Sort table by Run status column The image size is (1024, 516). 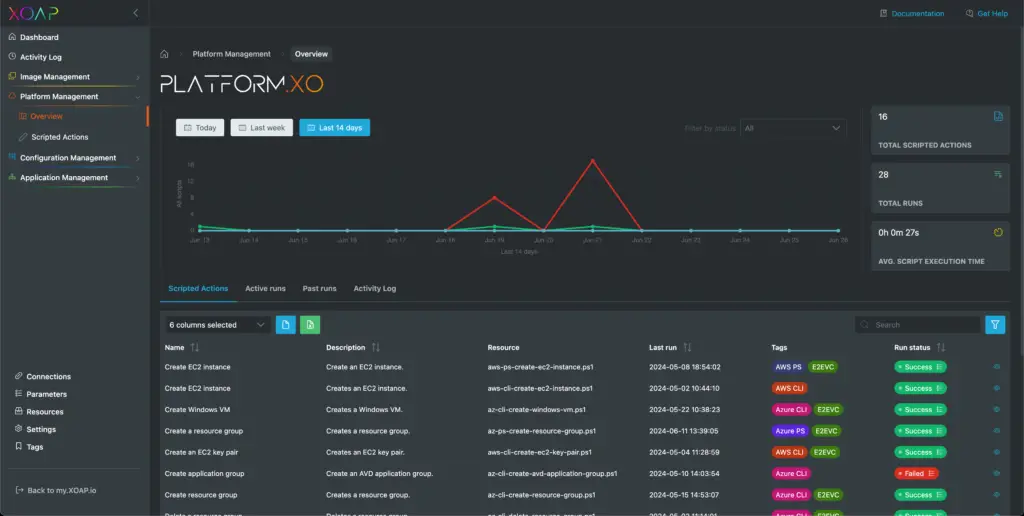941,347
